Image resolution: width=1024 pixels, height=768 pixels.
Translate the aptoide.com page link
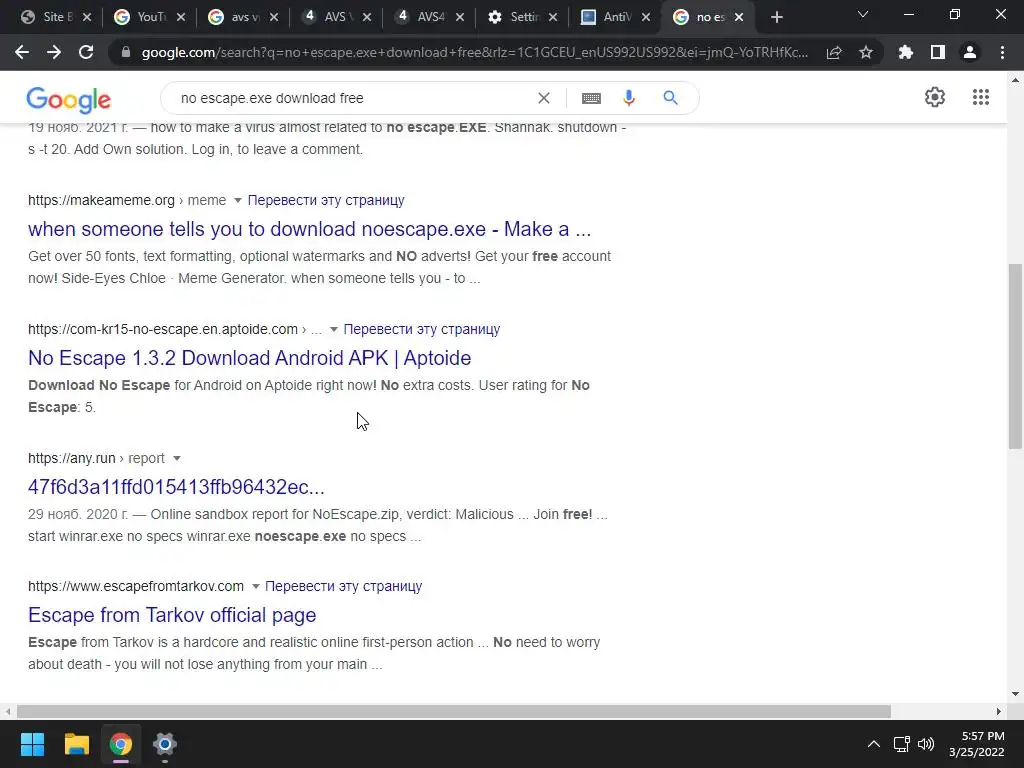(x=422, y=329)
